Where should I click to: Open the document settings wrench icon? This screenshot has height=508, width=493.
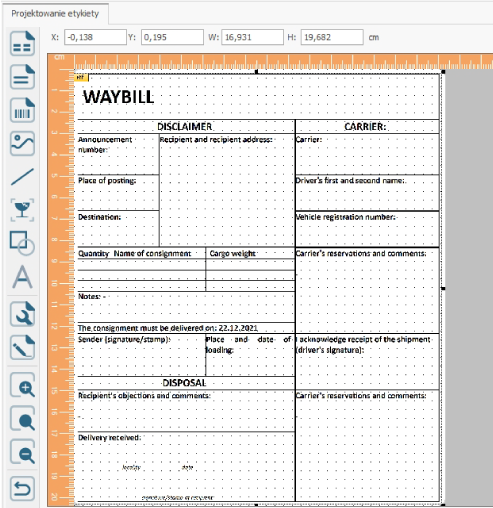click(22, 314)
